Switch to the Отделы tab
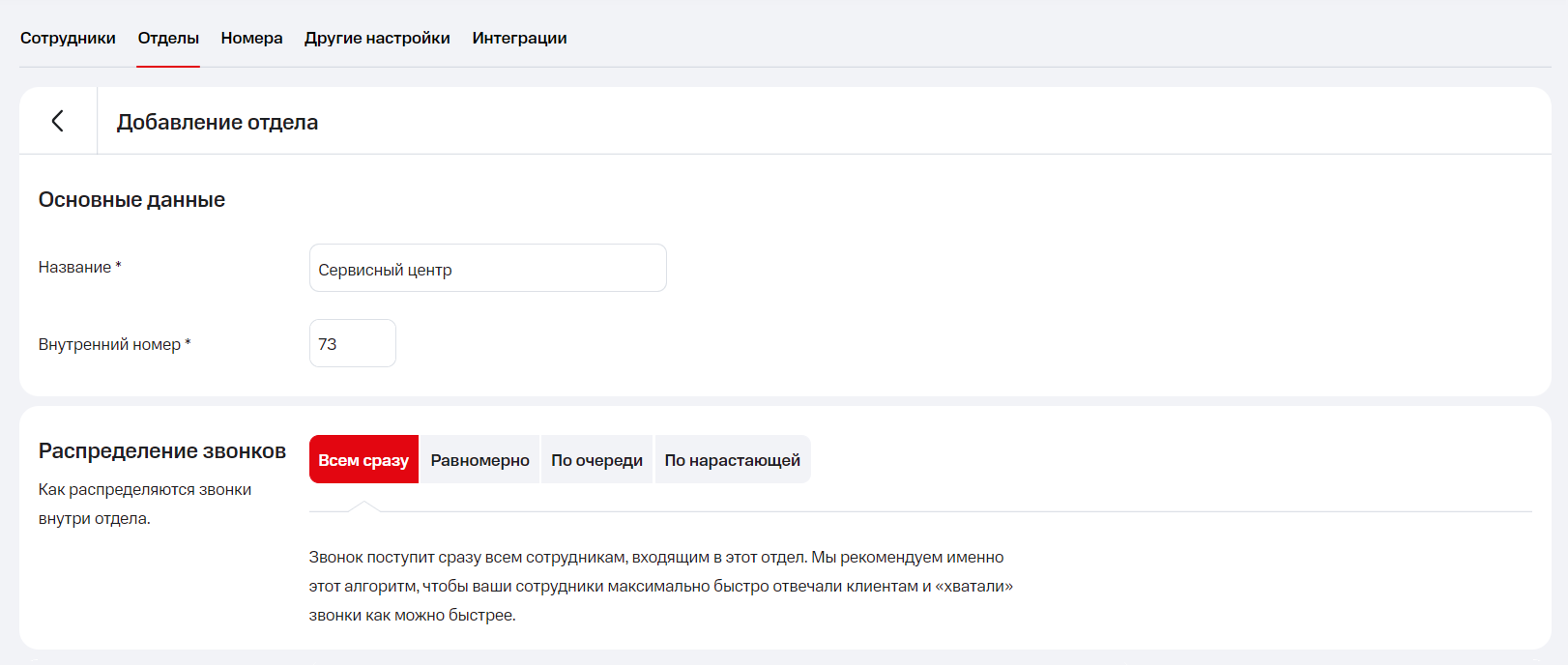This screenshot has width=1568, height=665. pyautogui.click(x=168, y=39)
